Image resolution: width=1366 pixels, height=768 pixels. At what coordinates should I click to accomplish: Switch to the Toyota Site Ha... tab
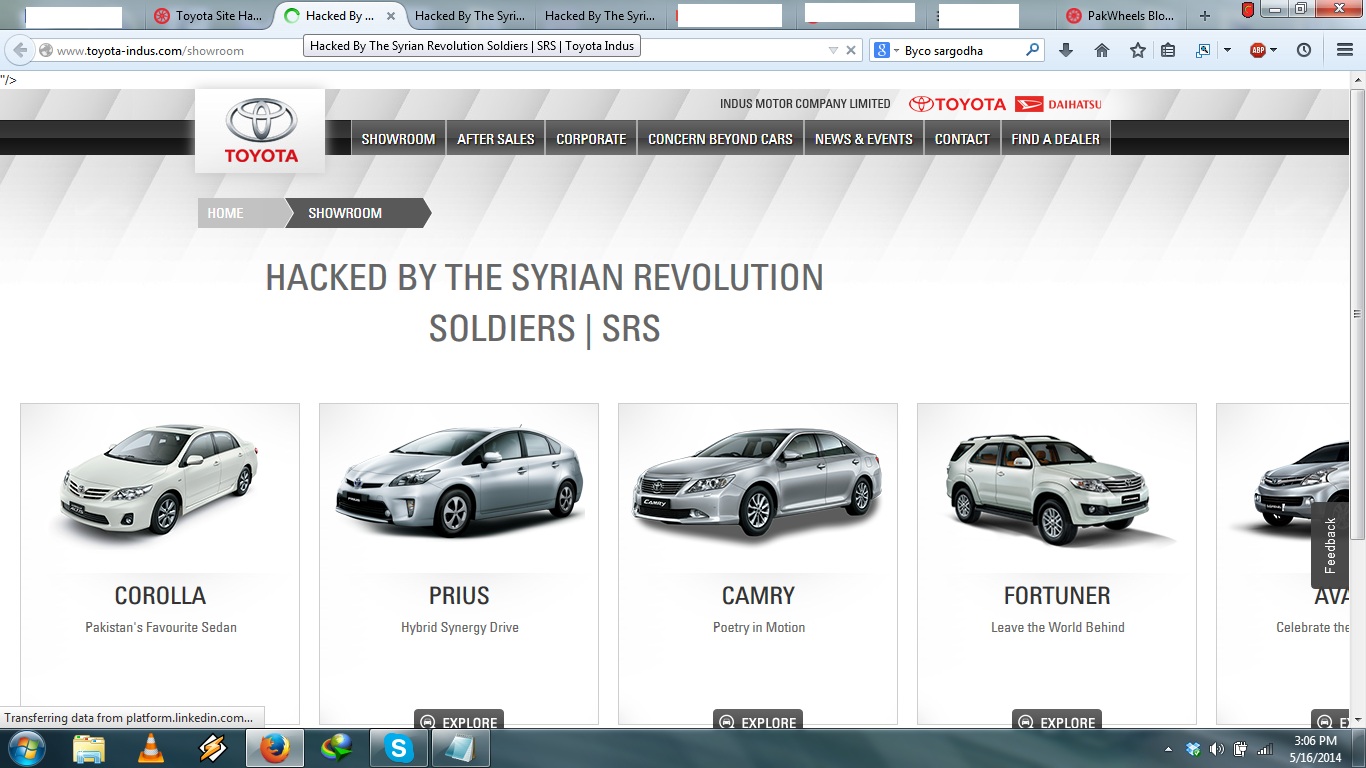[209, 16]
